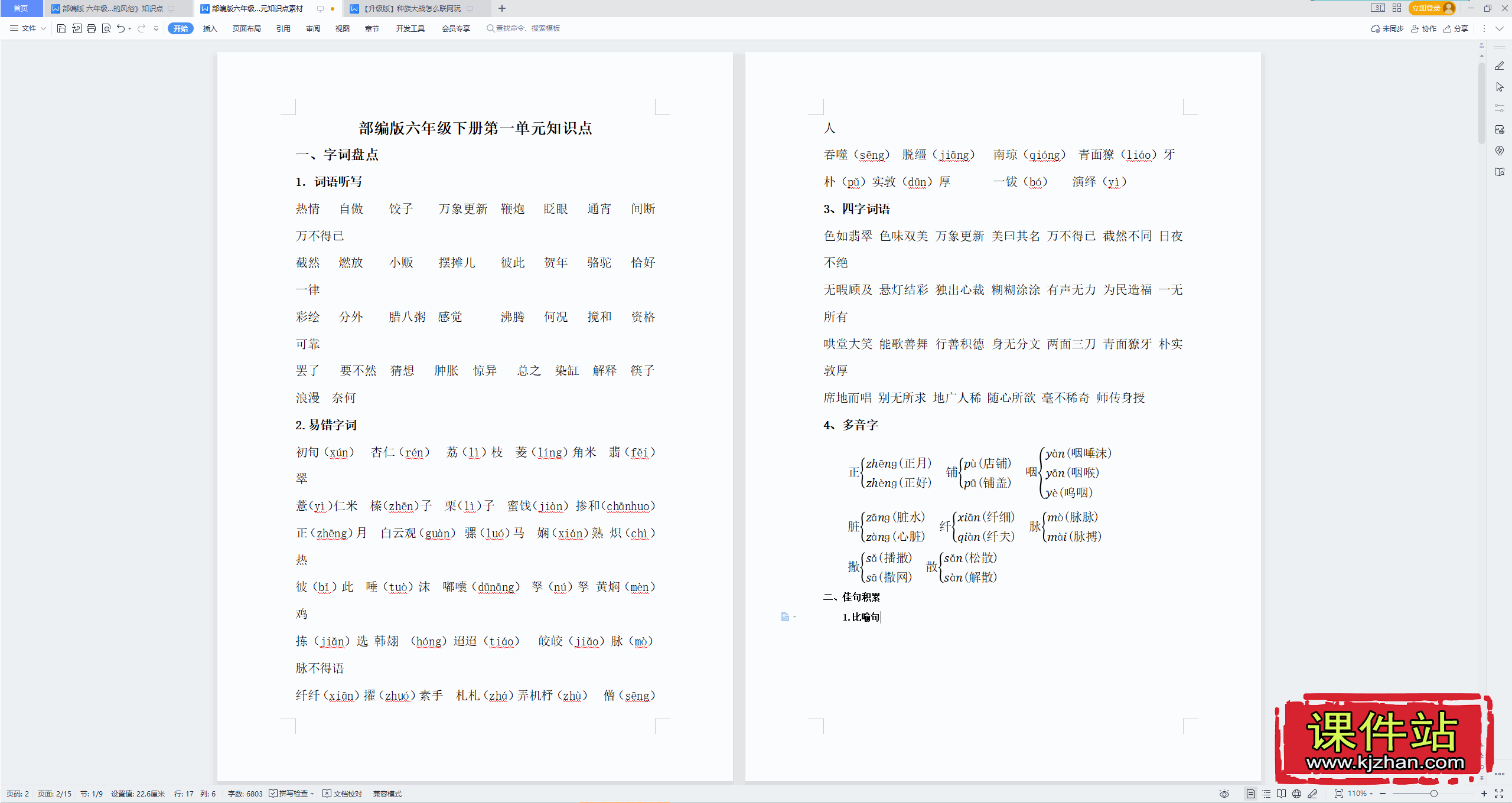Click the pen edit icon in right sidebar
The height and width of the screenshot is (803, 1512).
point(1499,66)
